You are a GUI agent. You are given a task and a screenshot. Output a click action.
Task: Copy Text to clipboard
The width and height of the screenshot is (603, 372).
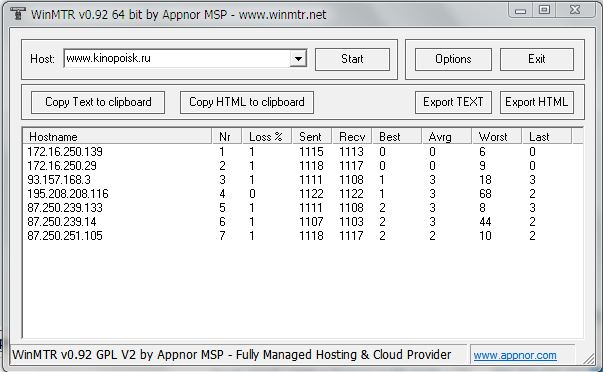click(x=98, y=102)
